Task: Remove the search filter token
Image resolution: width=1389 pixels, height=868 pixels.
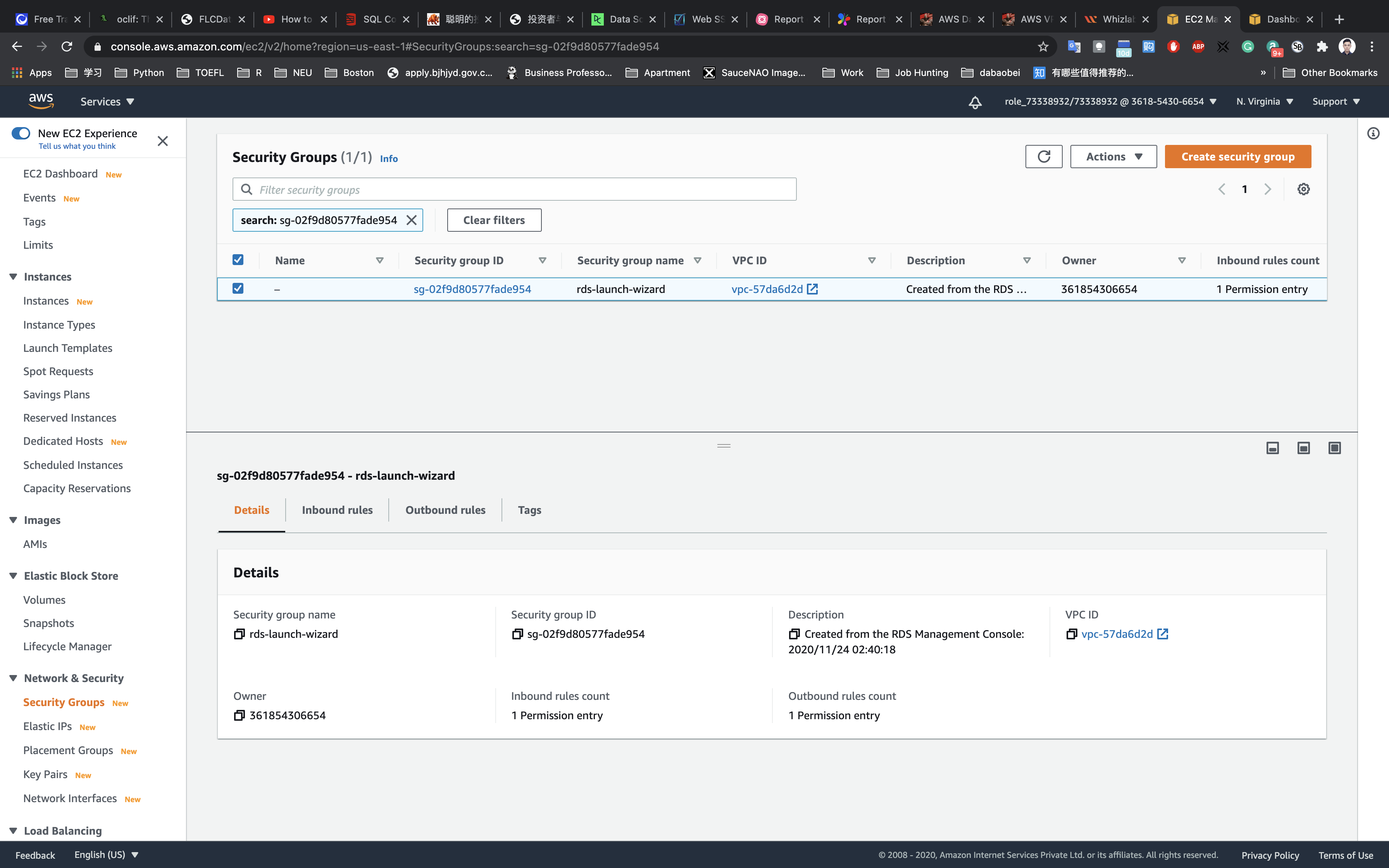Action: tap(412, 220)
